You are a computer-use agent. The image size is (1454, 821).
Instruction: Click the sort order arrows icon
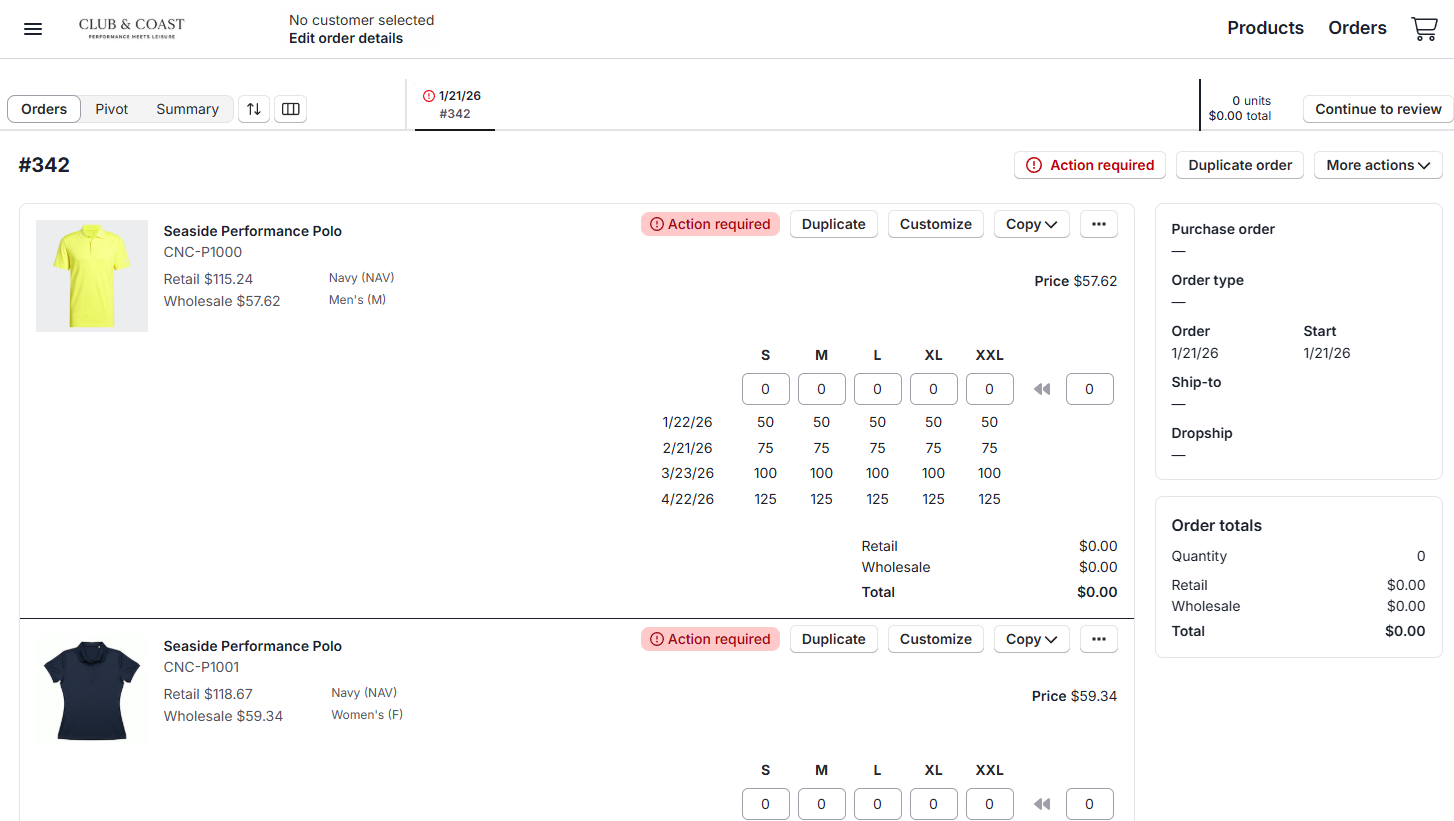[x=254, y=109]
